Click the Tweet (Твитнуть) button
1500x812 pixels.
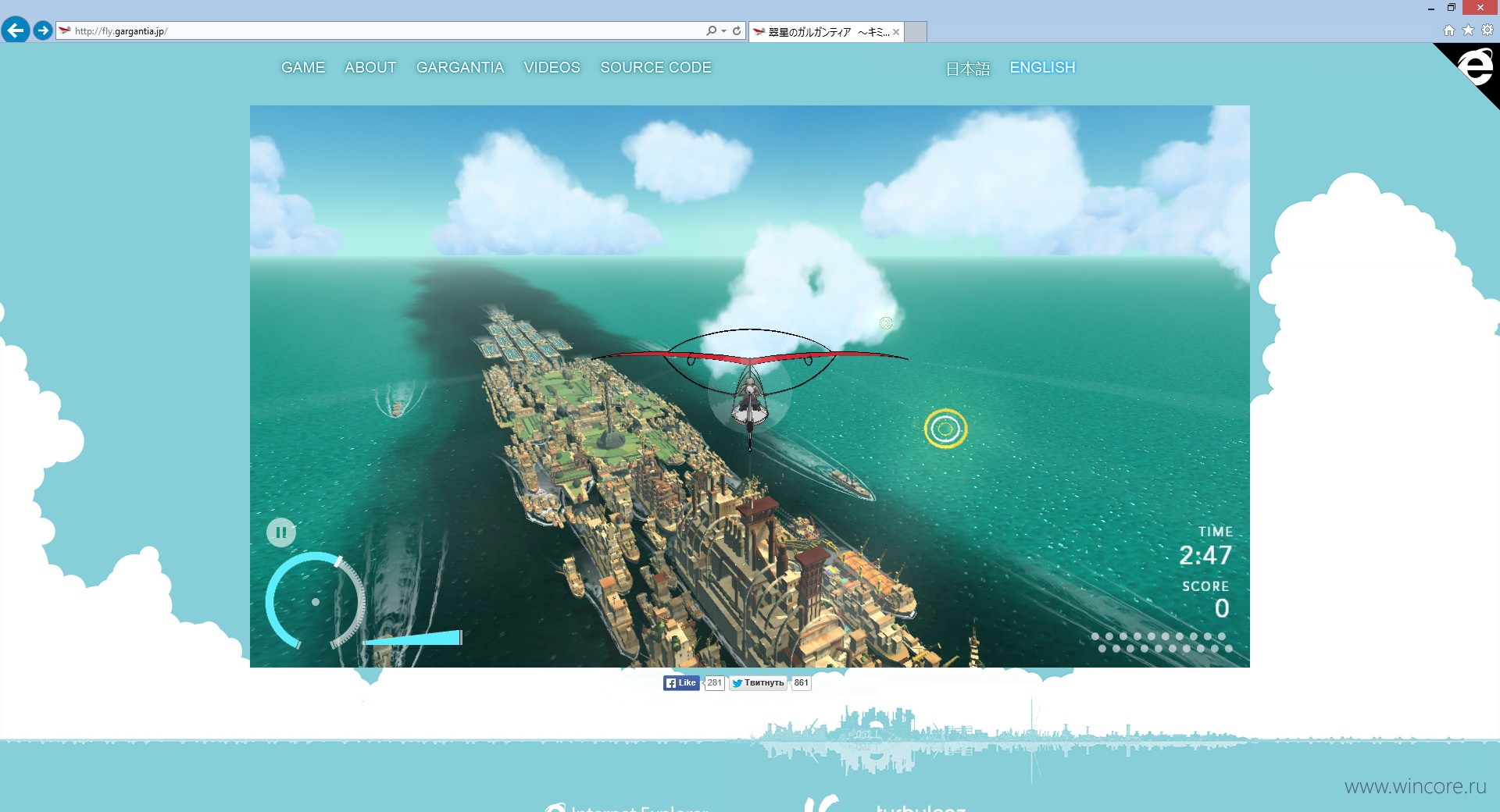click(758, 683)
